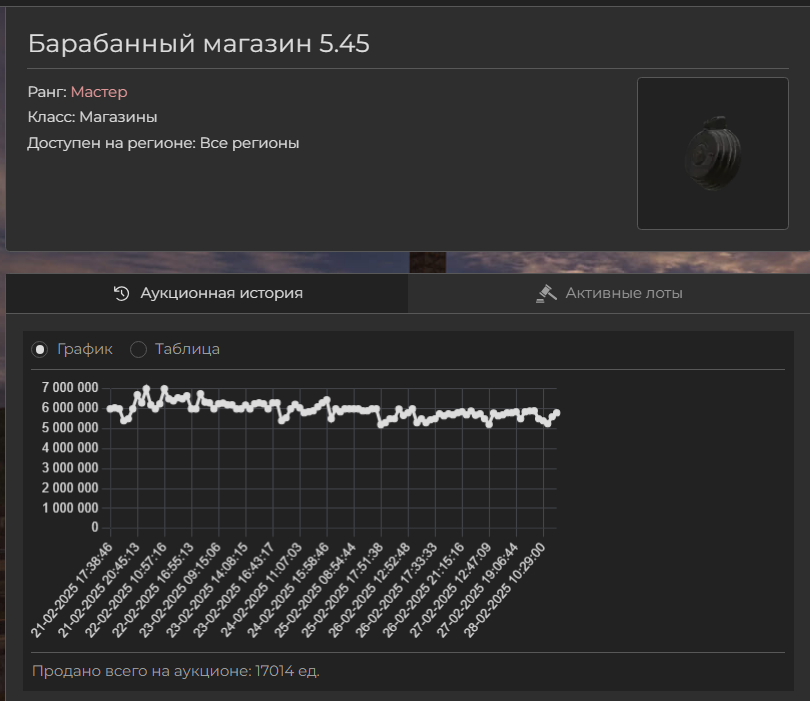This screenshot has width=810, height=701.
Task: Click the 2 000 000 axis label
Action: 70,488
